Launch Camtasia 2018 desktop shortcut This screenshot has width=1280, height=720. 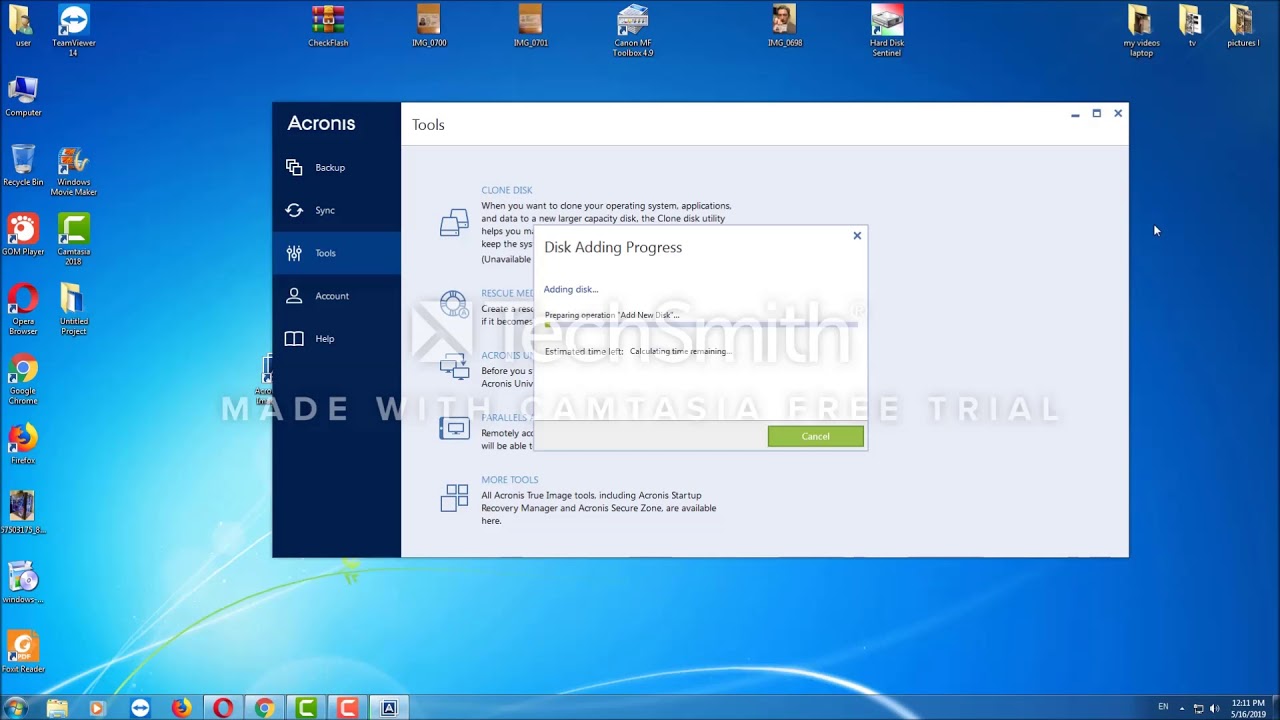point(73,240)
